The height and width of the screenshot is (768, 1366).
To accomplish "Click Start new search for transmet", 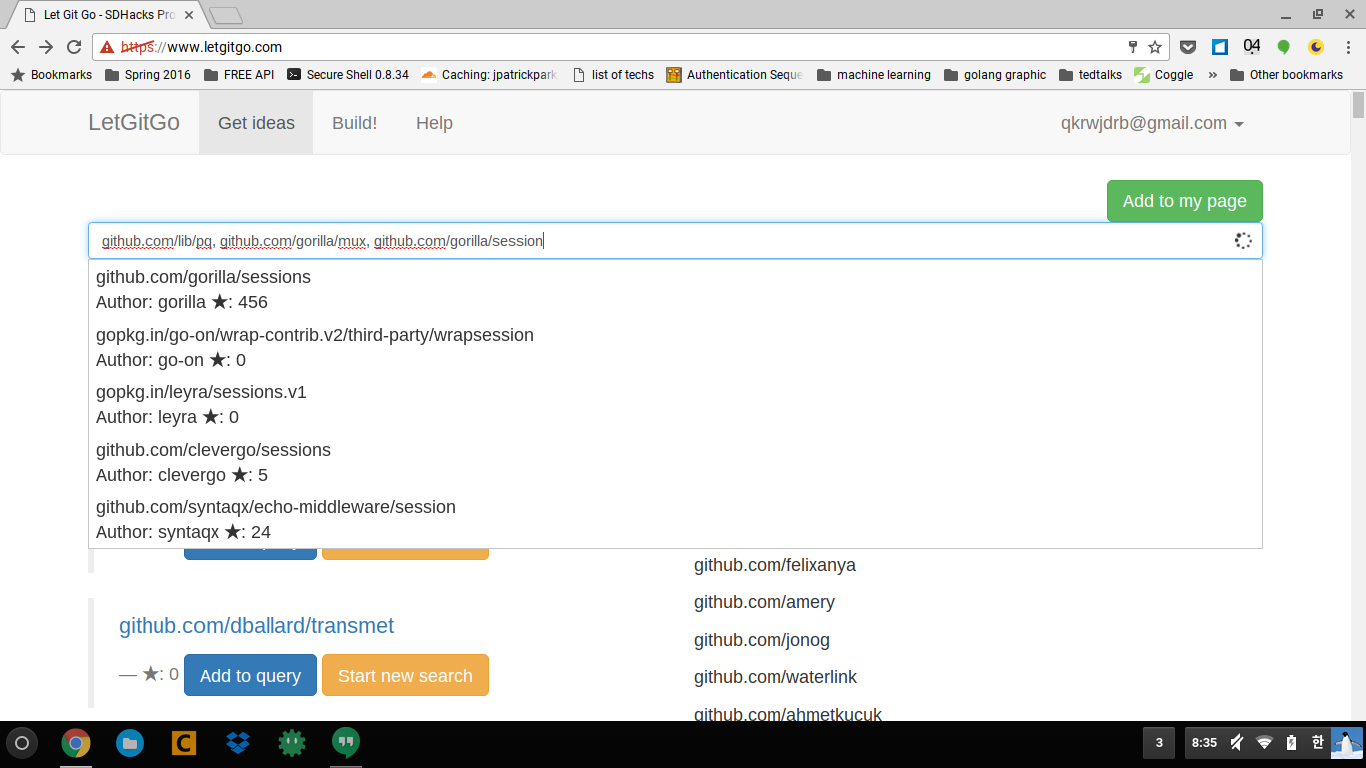I will click(x=405, y=675).
